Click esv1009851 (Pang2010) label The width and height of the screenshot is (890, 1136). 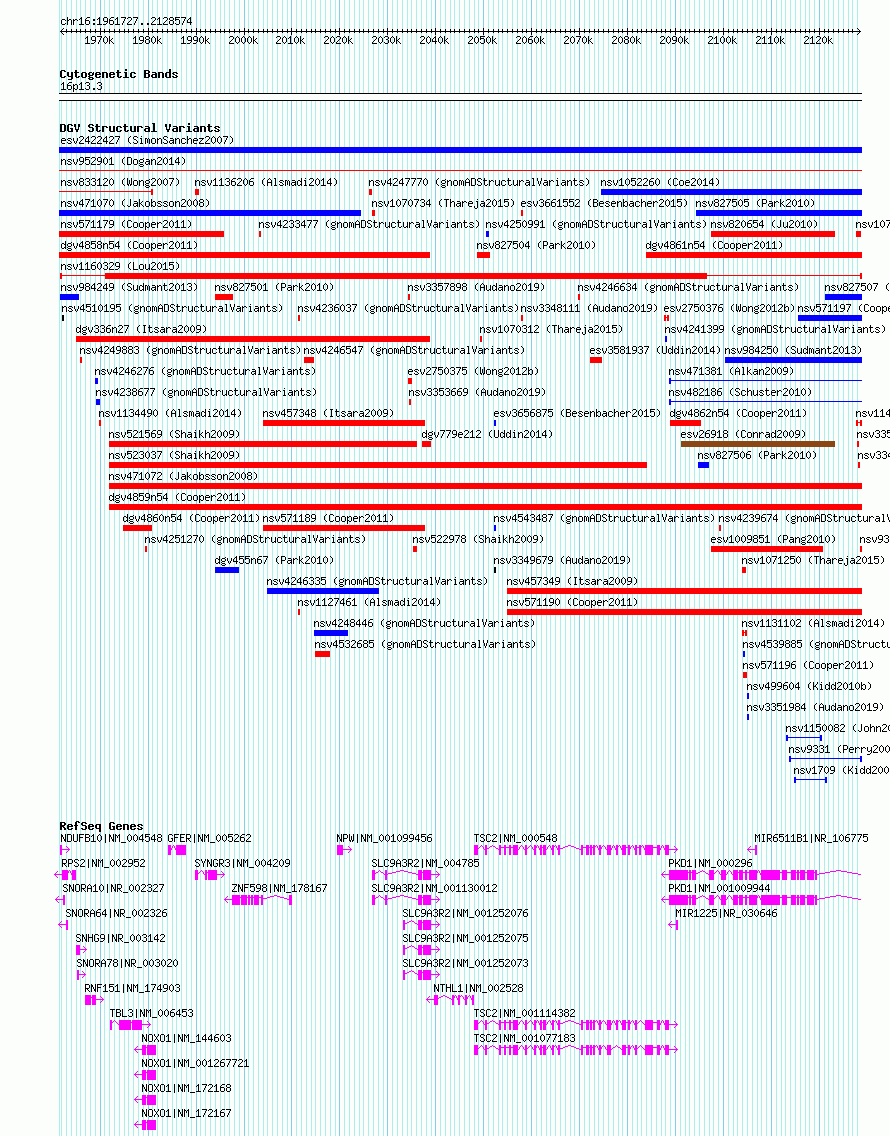tap(773, 540)
